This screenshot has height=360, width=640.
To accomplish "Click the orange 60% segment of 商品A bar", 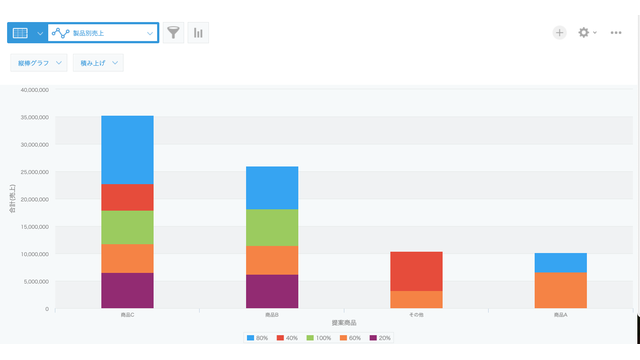I will [x=561, y=290].
